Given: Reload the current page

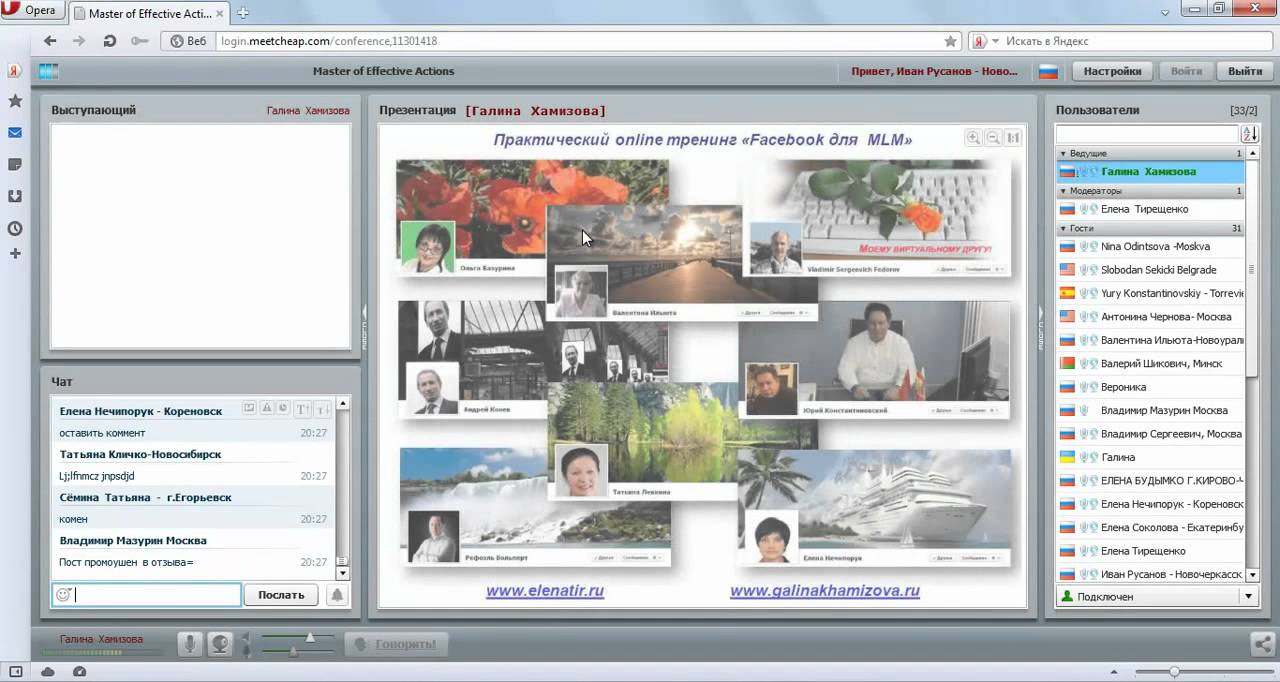Looking at the screenshot, I should click(x=109, y=41).
